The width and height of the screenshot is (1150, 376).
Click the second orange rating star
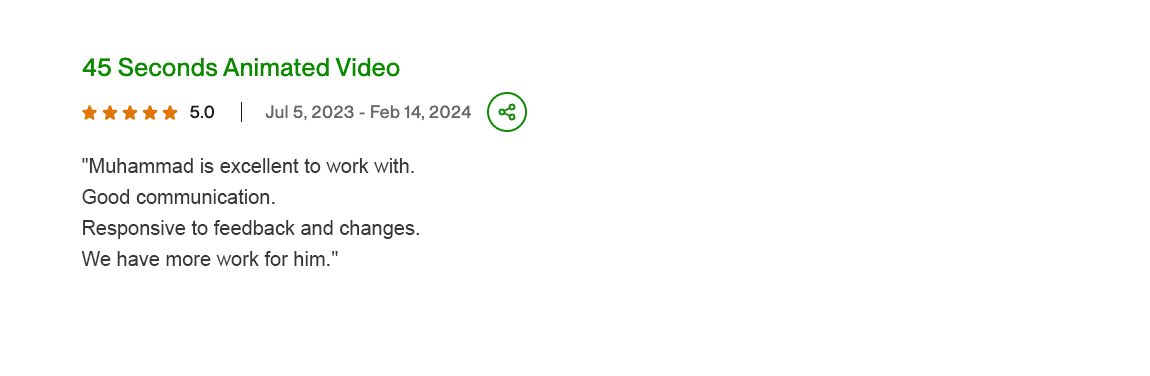110,112
